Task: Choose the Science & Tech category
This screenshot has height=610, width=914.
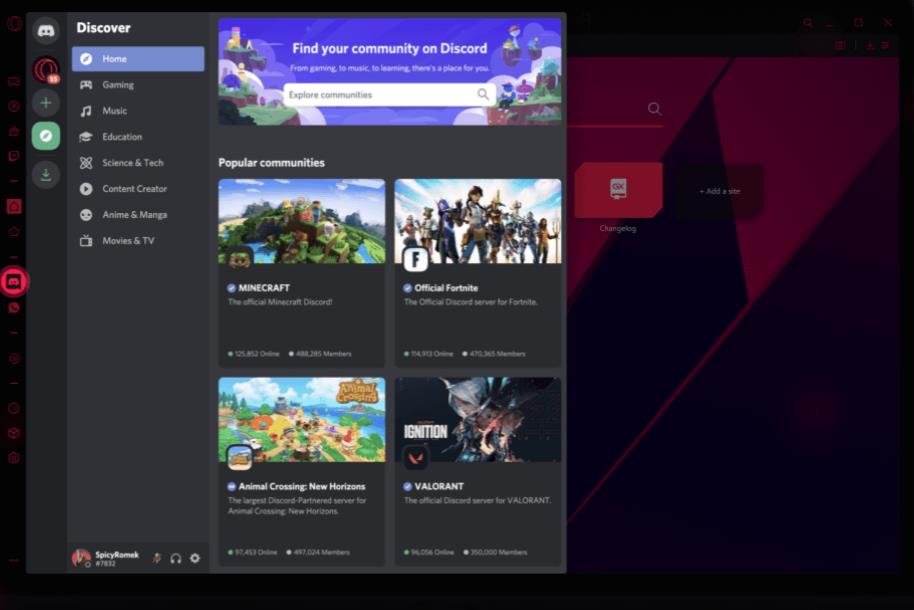Action: point(138,163)
